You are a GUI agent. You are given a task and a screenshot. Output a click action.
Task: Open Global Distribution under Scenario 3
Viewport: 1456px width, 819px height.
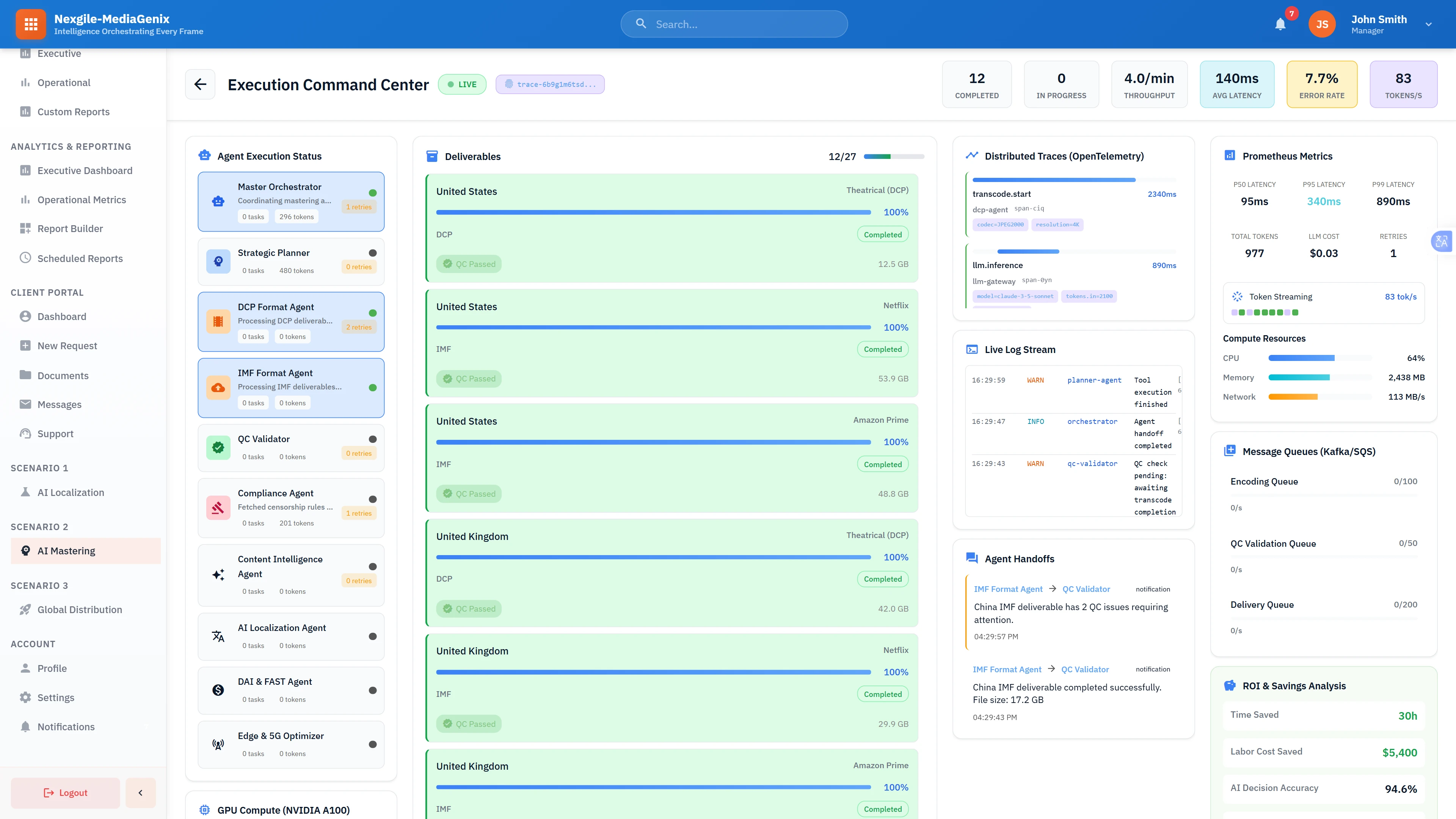point(80,609)
